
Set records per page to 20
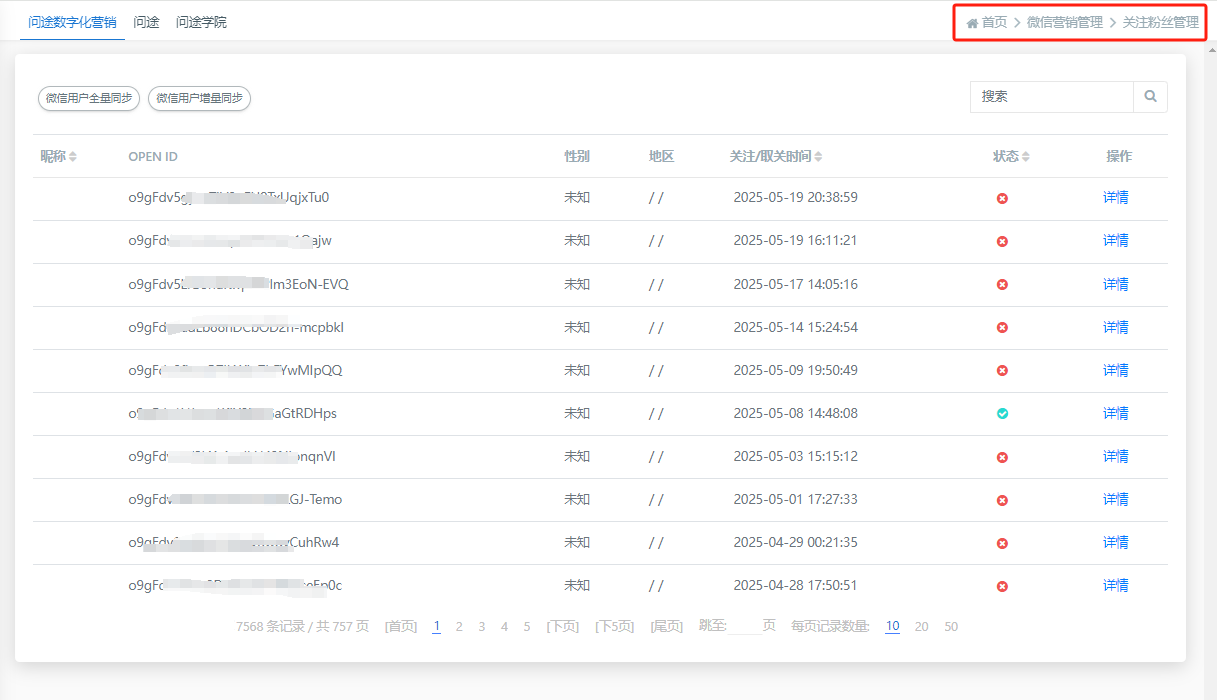tap(921, 627)
